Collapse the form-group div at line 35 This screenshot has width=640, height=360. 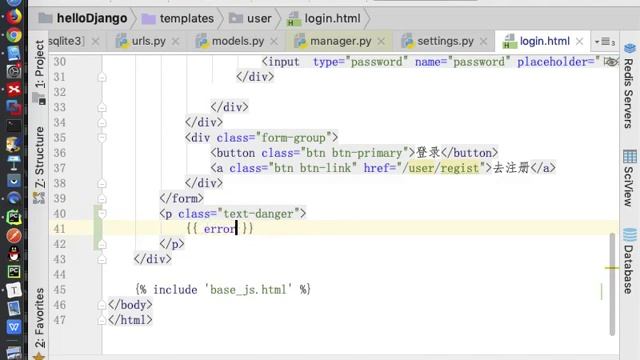(x=102, y=138)
